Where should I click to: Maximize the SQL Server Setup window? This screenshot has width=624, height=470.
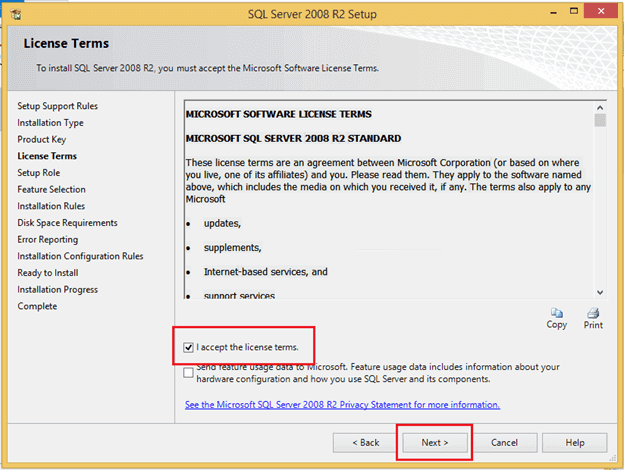coord(576,13)
